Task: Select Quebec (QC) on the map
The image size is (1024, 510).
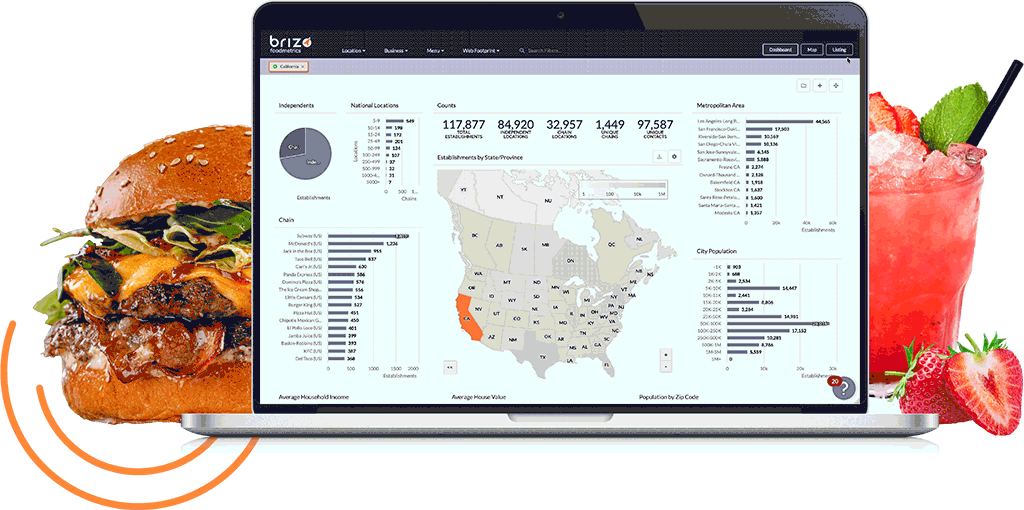Action: click(611, 244)
